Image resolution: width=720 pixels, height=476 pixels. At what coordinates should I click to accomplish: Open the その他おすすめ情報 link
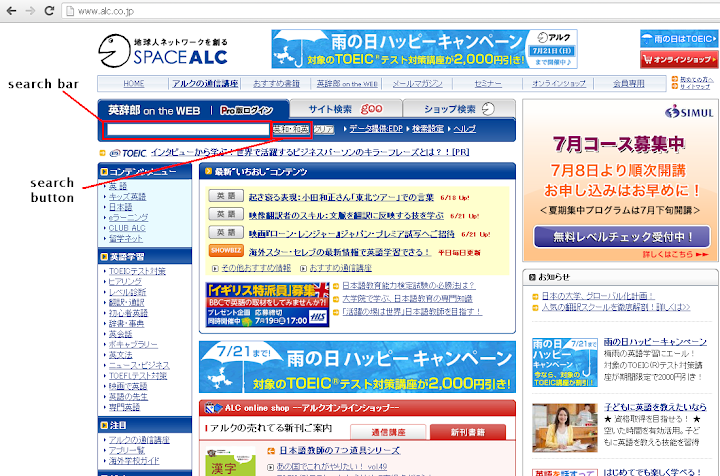256,268
